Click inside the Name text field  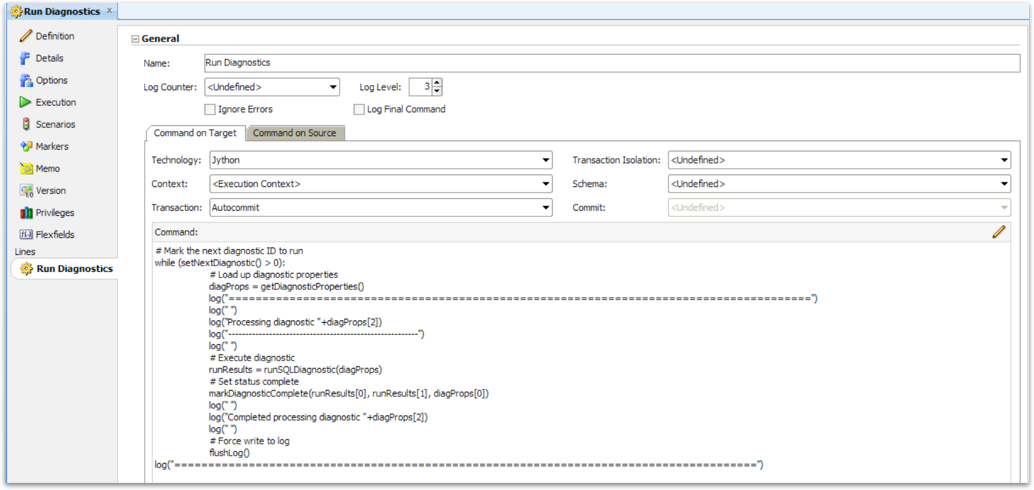coord(612,63)
